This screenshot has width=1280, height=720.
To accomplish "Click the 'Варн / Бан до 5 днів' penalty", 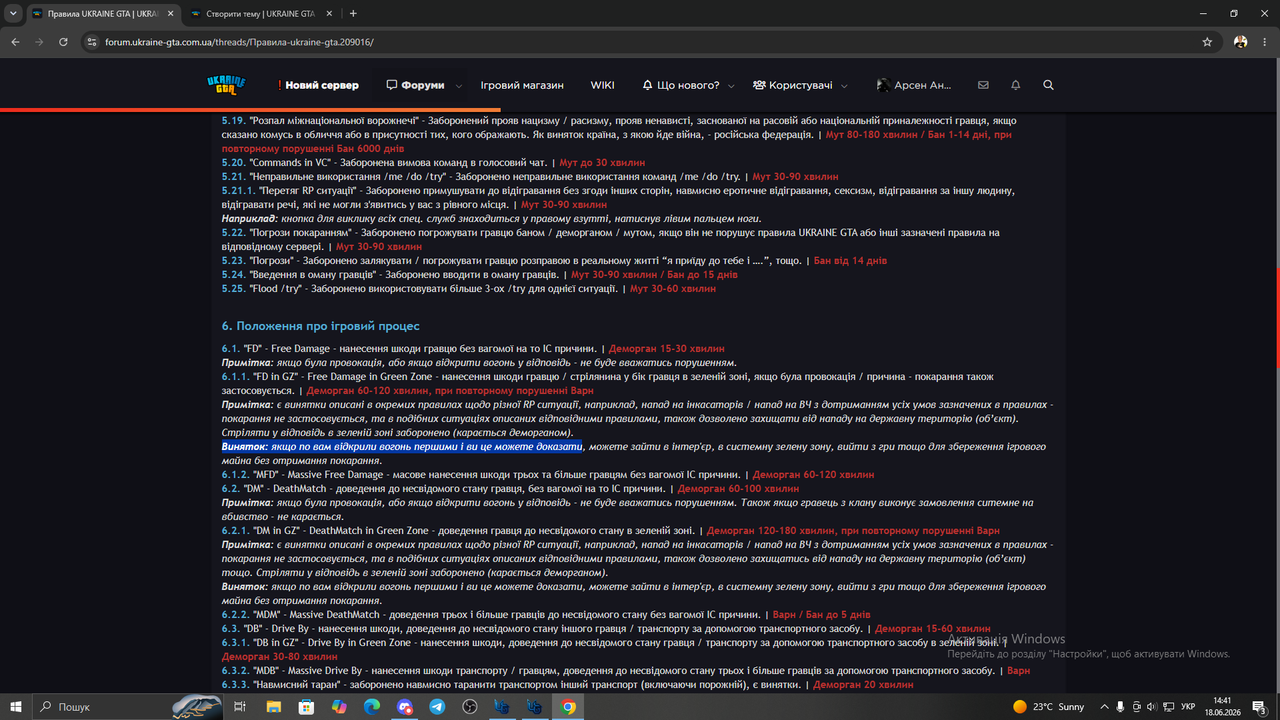I will [x=821, y=614].
